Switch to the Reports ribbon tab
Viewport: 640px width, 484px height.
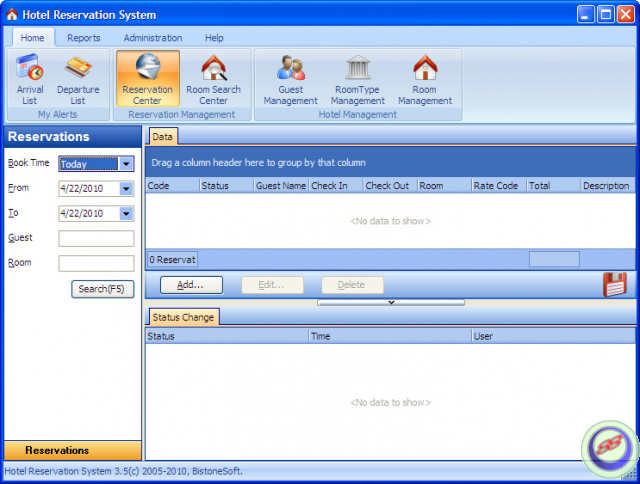pyautogui.click(x=84, y=38)
